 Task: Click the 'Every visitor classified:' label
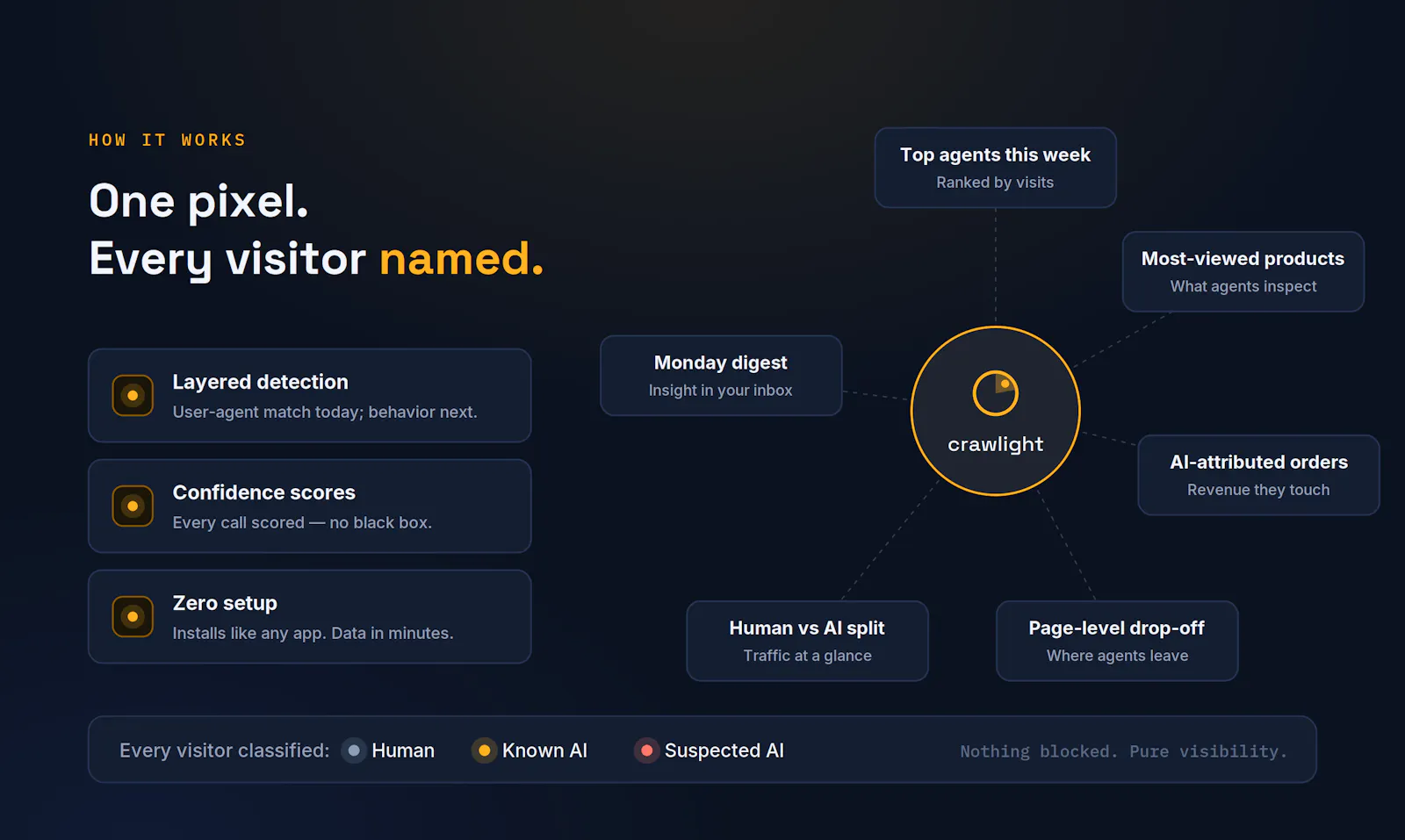224,750
